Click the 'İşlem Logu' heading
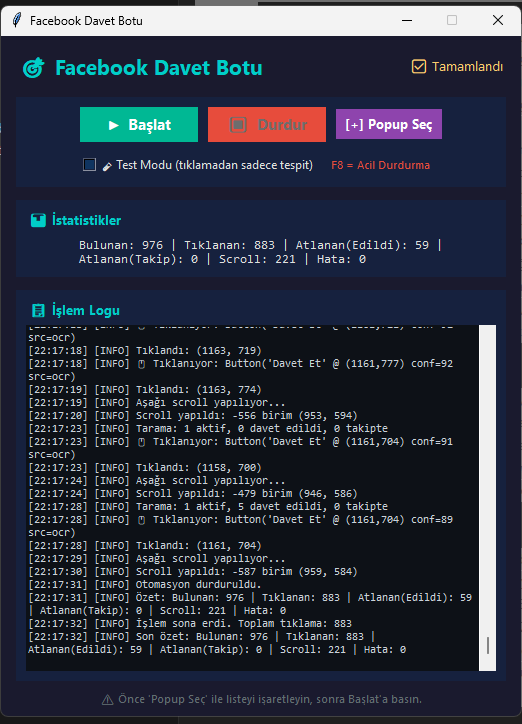This screenshot has height=724, width=522. coord(86,310)
